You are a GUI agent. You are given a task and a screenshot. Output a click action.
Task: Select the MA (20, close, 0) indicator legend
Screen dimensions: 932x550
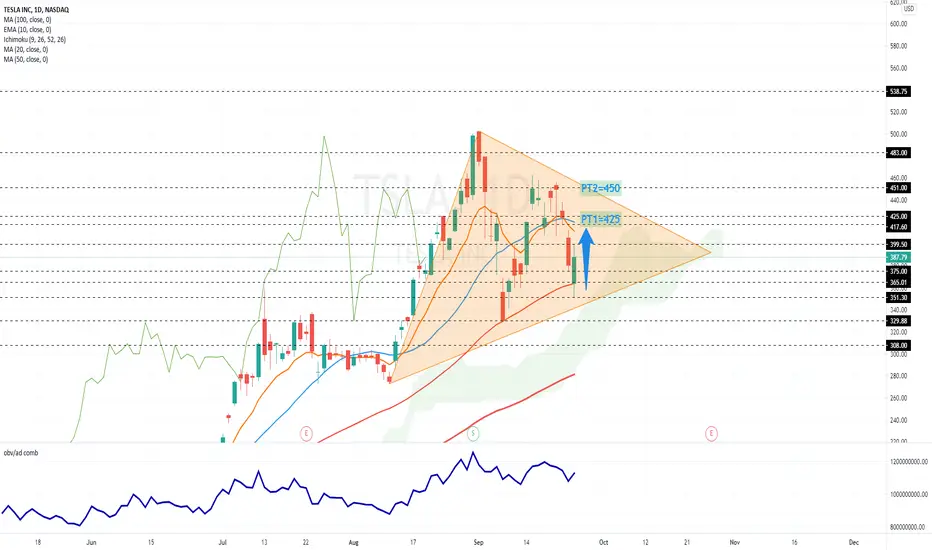(26, 50)
